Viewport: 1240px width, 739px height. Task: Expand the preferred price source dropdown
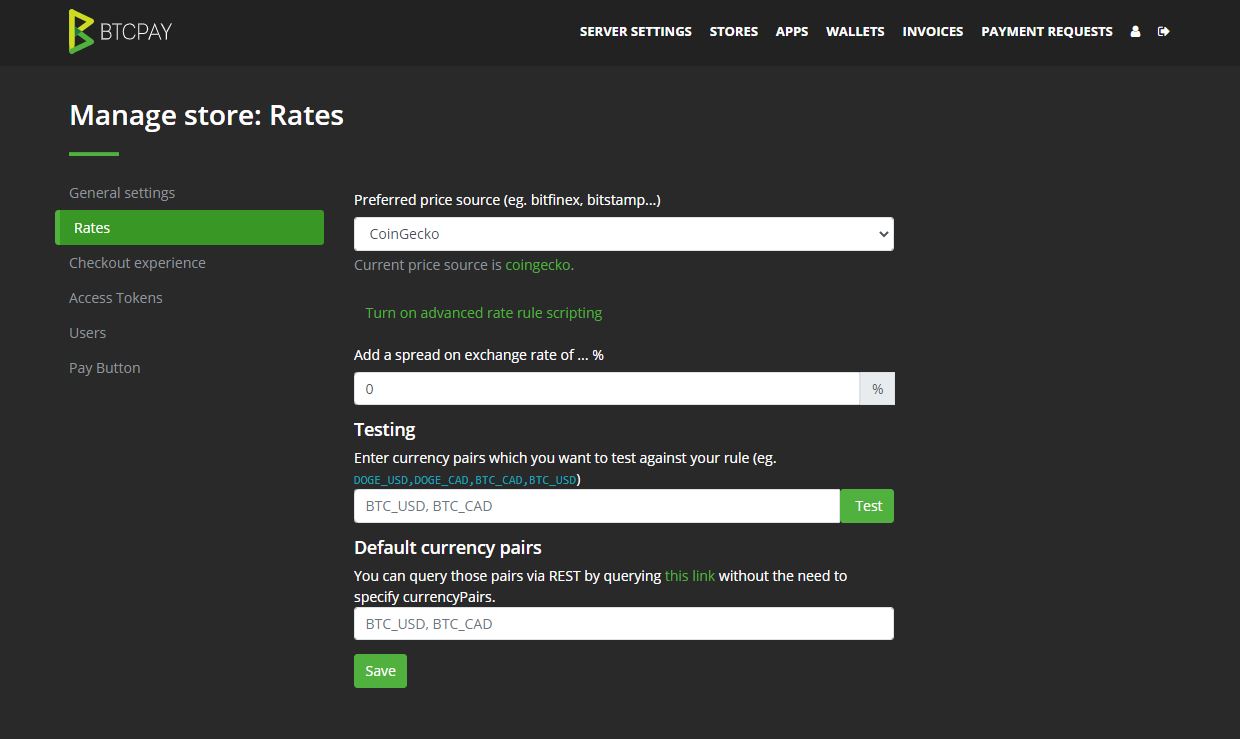(x=624, y=234)
